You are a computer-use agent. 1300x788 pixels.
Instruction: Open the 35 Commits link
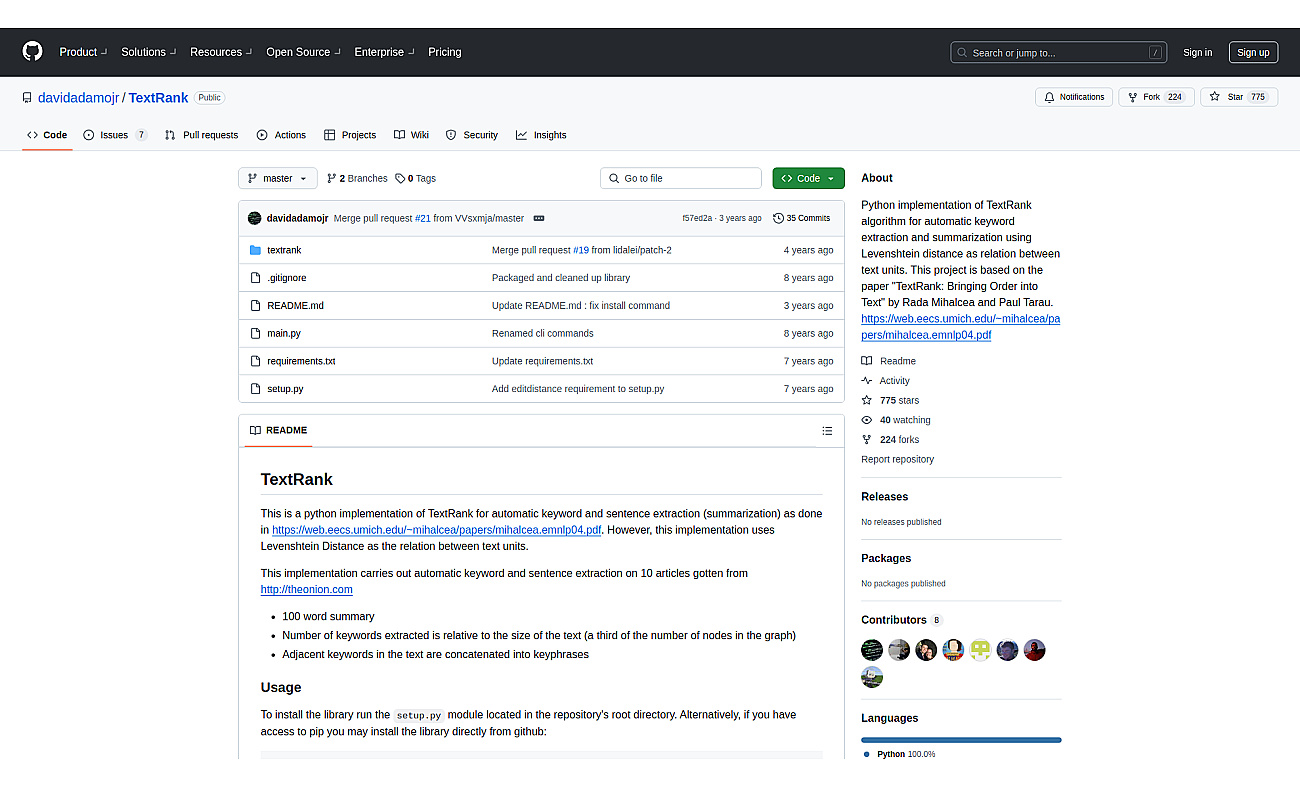(x=802, y=218)
